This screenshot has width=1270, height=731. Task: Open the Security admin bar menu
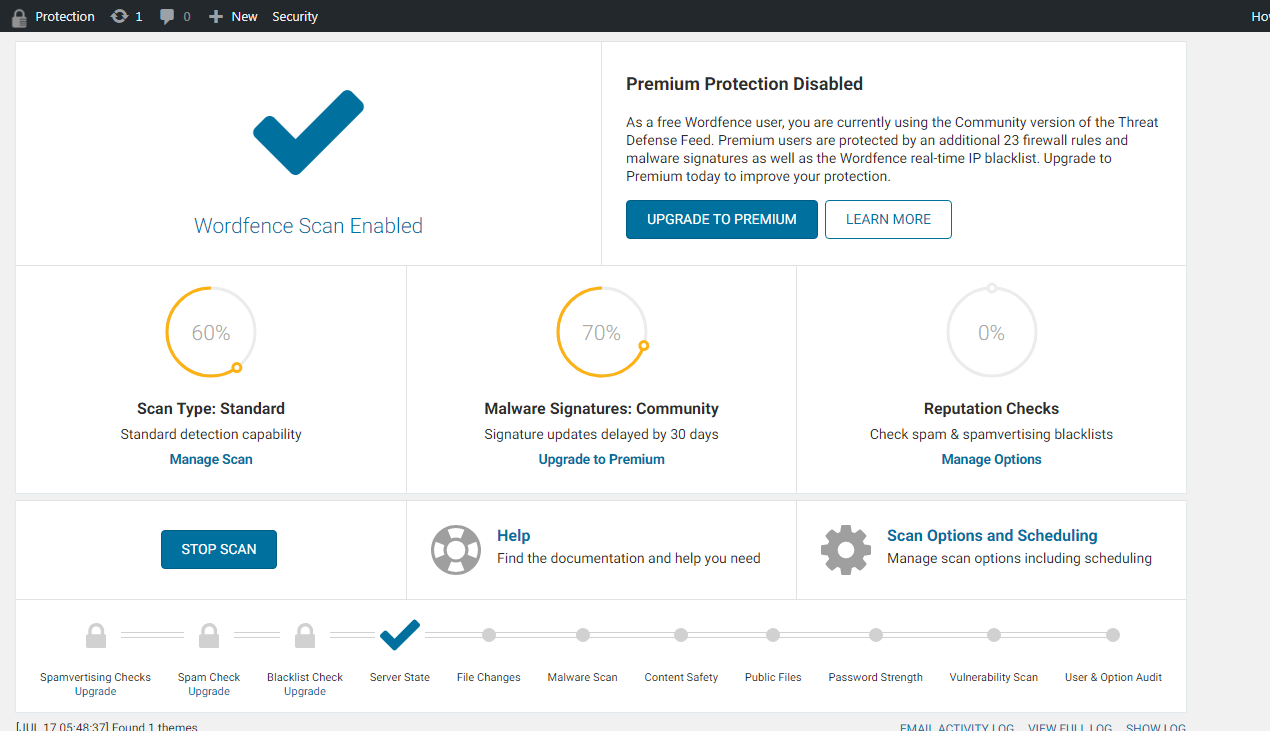point(295,16)
